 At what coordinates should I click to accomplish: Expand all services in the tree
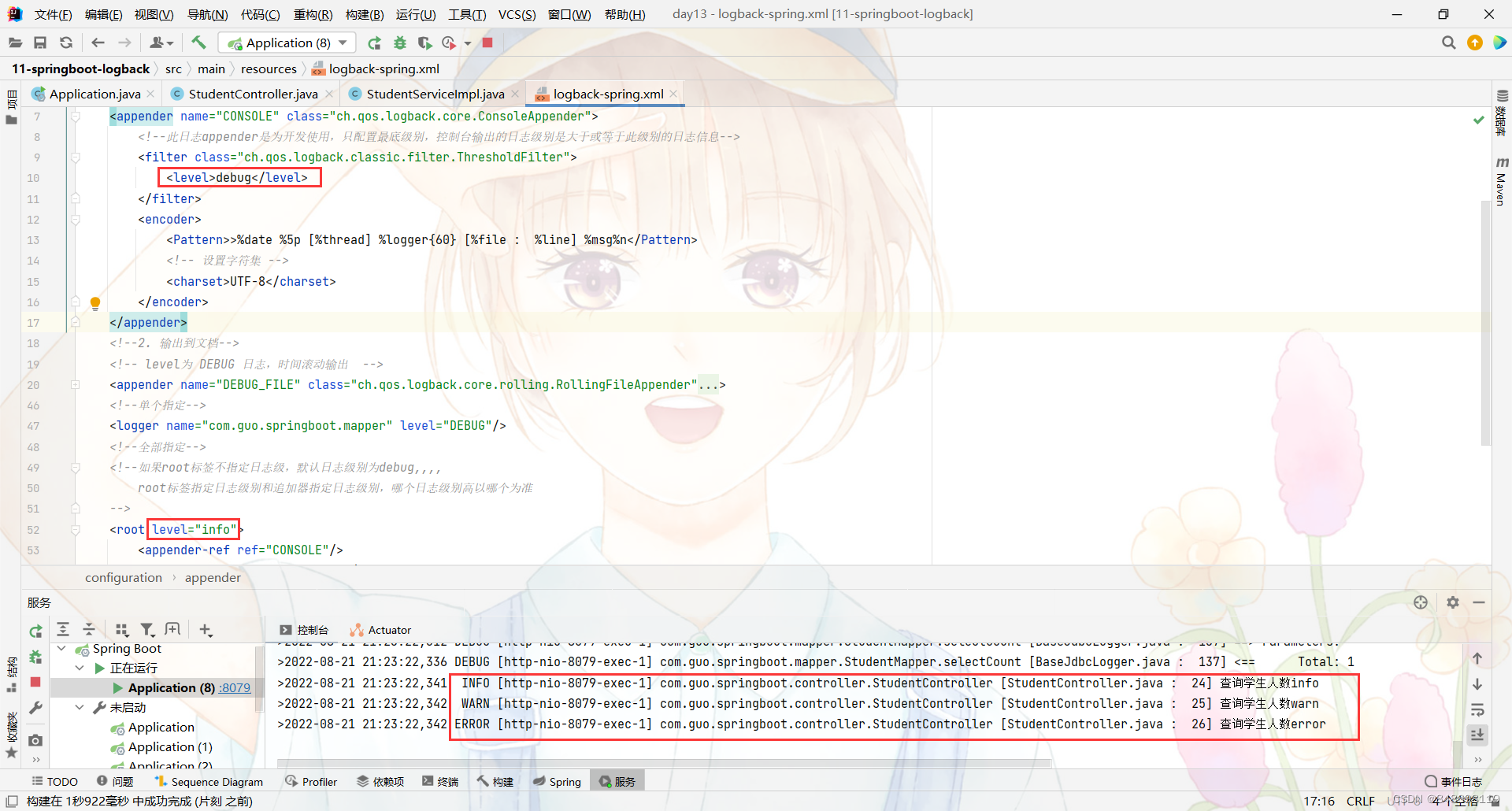63,629
